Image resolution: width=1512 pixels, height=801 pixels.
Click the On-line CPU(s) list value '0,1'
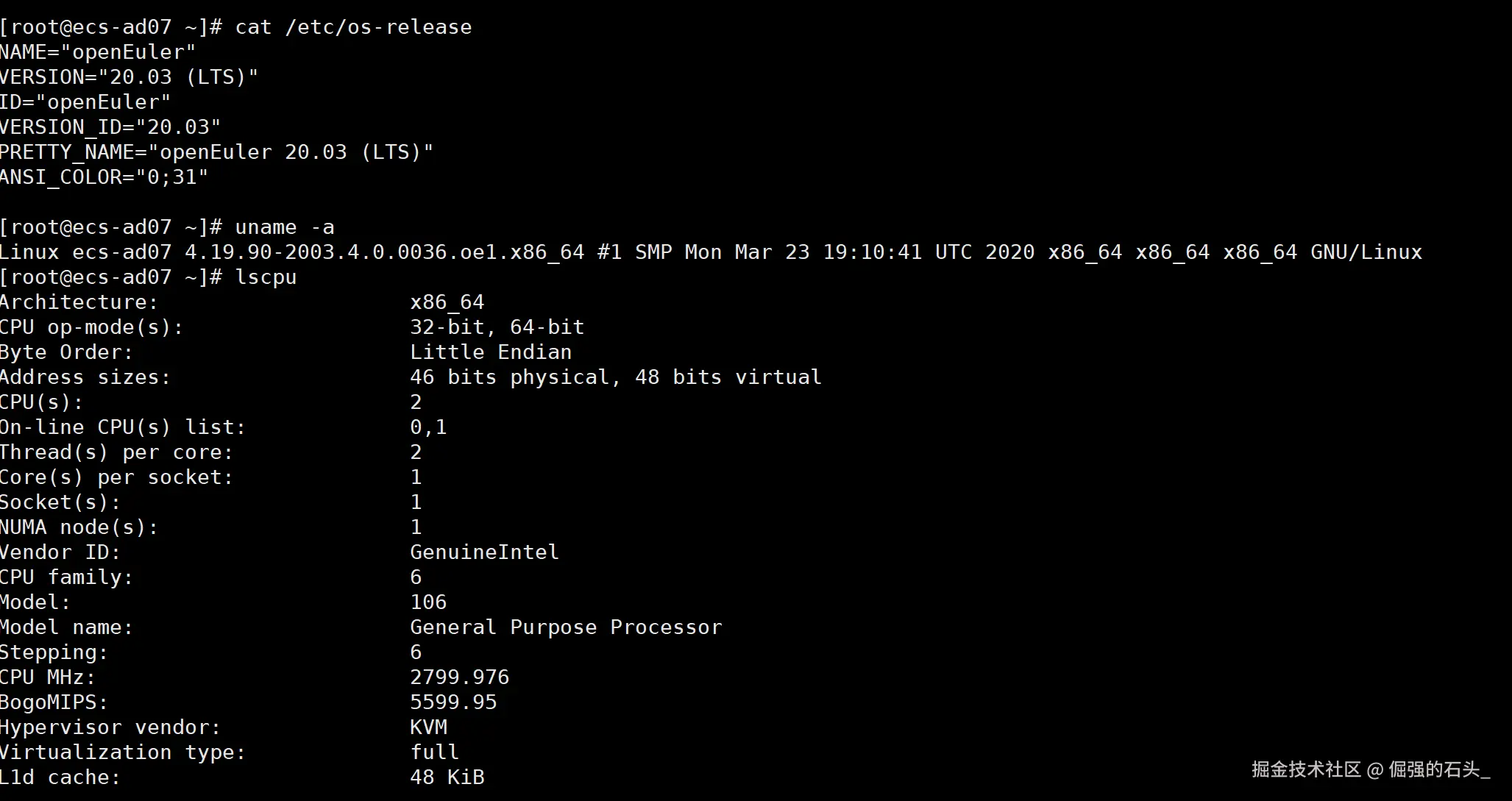pos(428,427)
